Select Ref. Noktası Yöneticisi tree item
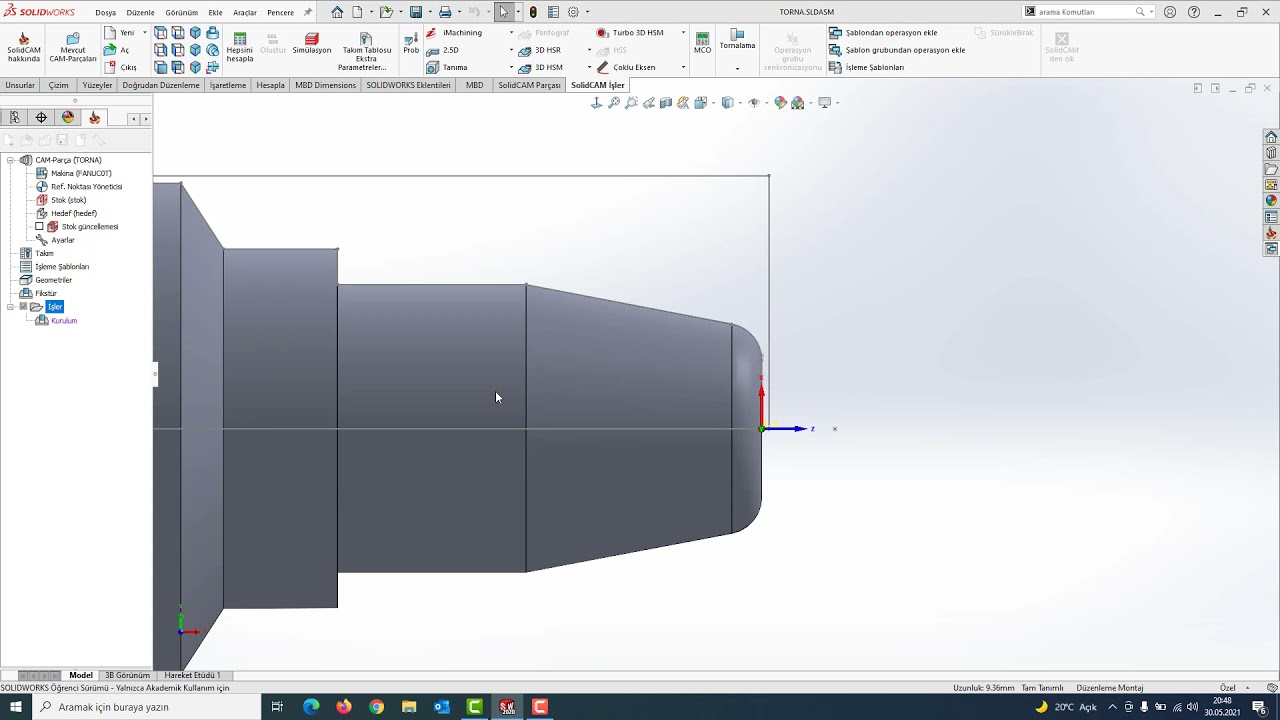 tap(79, 187)
